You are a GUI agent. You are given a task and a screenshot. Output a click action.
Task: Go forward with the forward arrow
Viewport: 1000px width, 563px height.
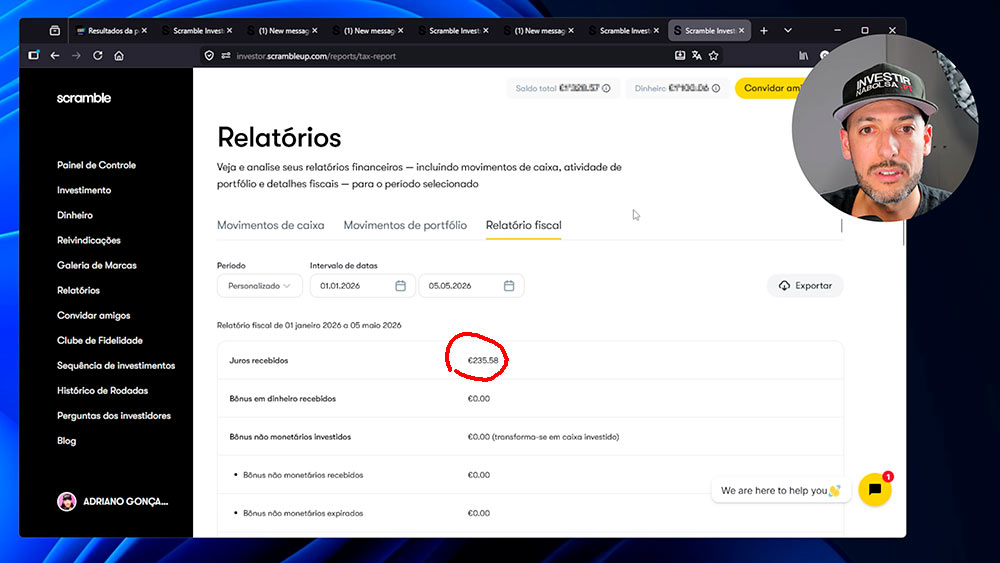(x=76, y=55)
